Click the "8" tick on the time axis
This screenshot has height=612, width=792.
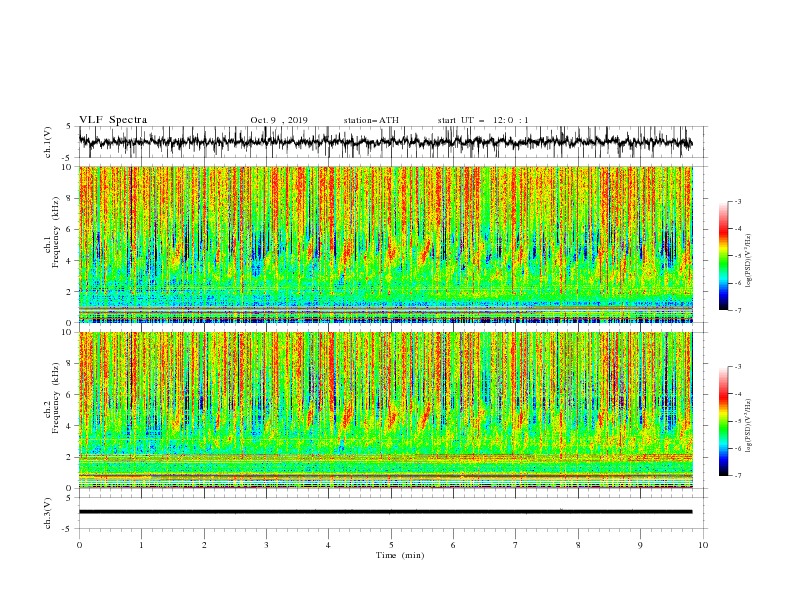coord(578,545)
